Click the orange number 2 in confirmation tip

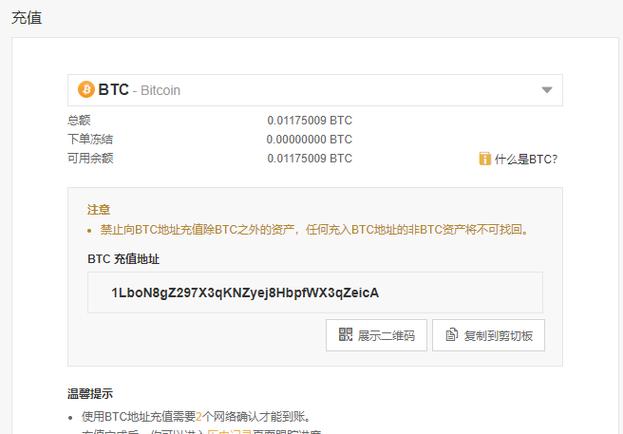199,417
